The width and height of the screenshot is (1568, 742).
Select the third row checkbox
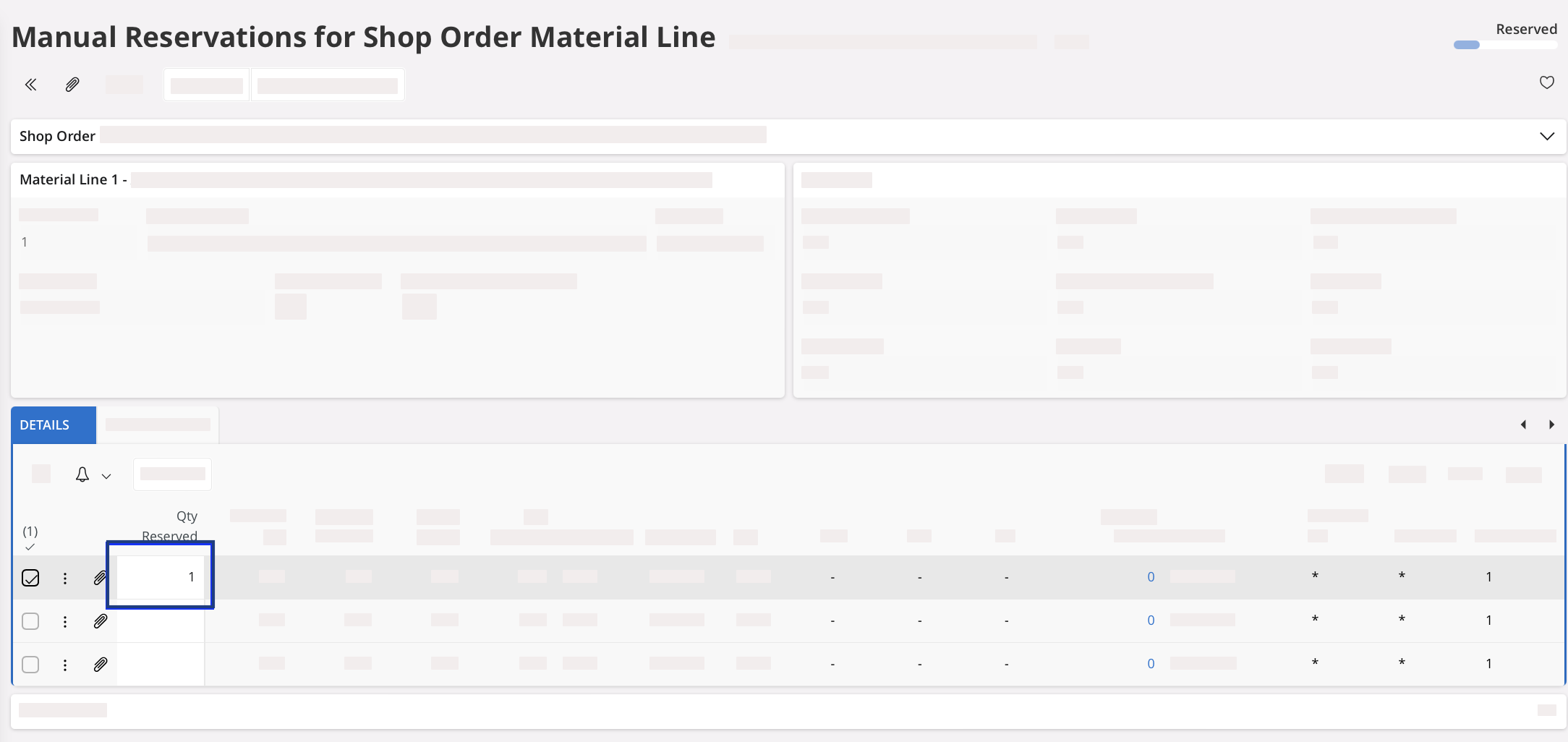click(30, 665)
